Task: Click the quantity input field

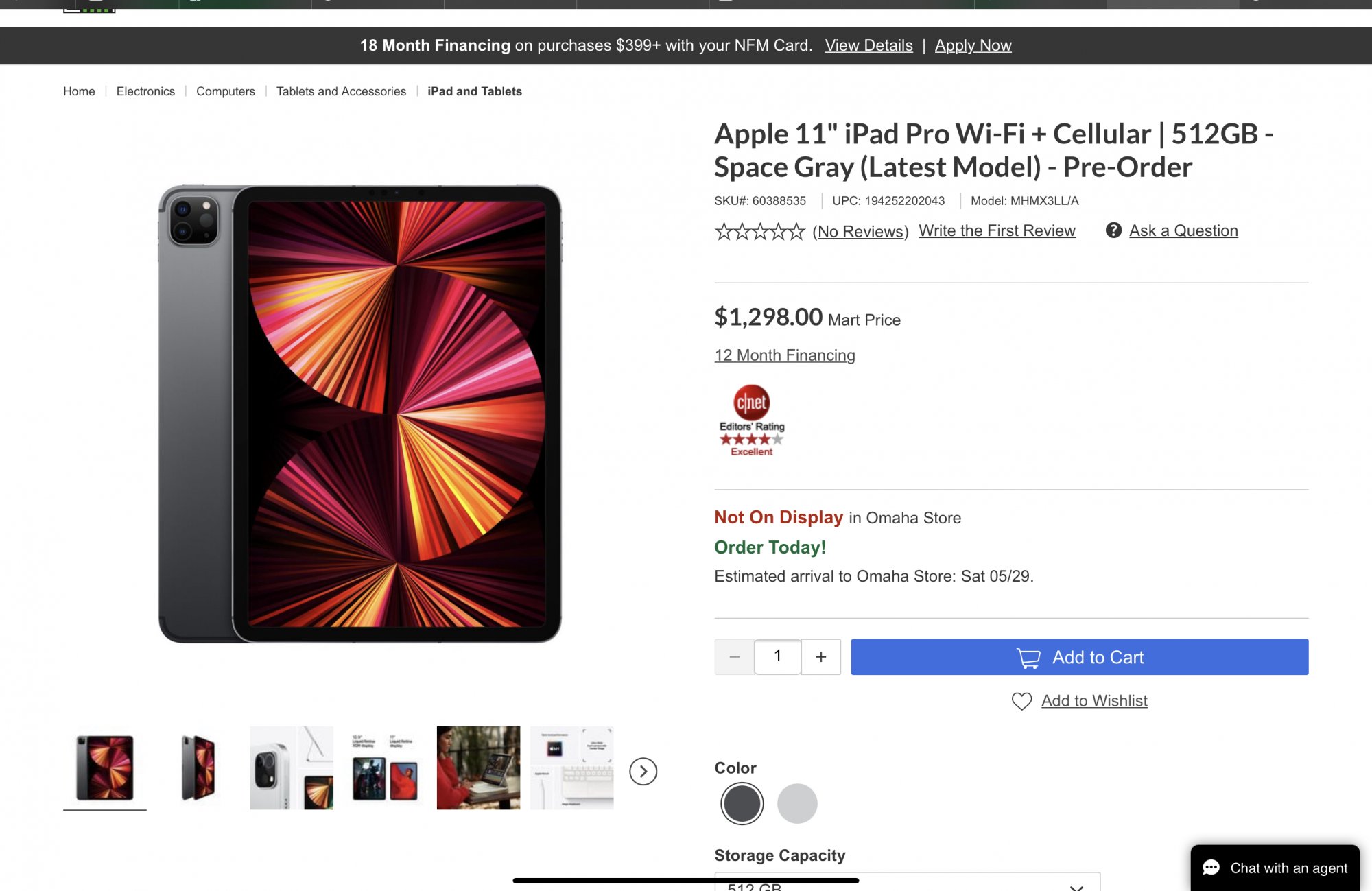Action: 777,656
